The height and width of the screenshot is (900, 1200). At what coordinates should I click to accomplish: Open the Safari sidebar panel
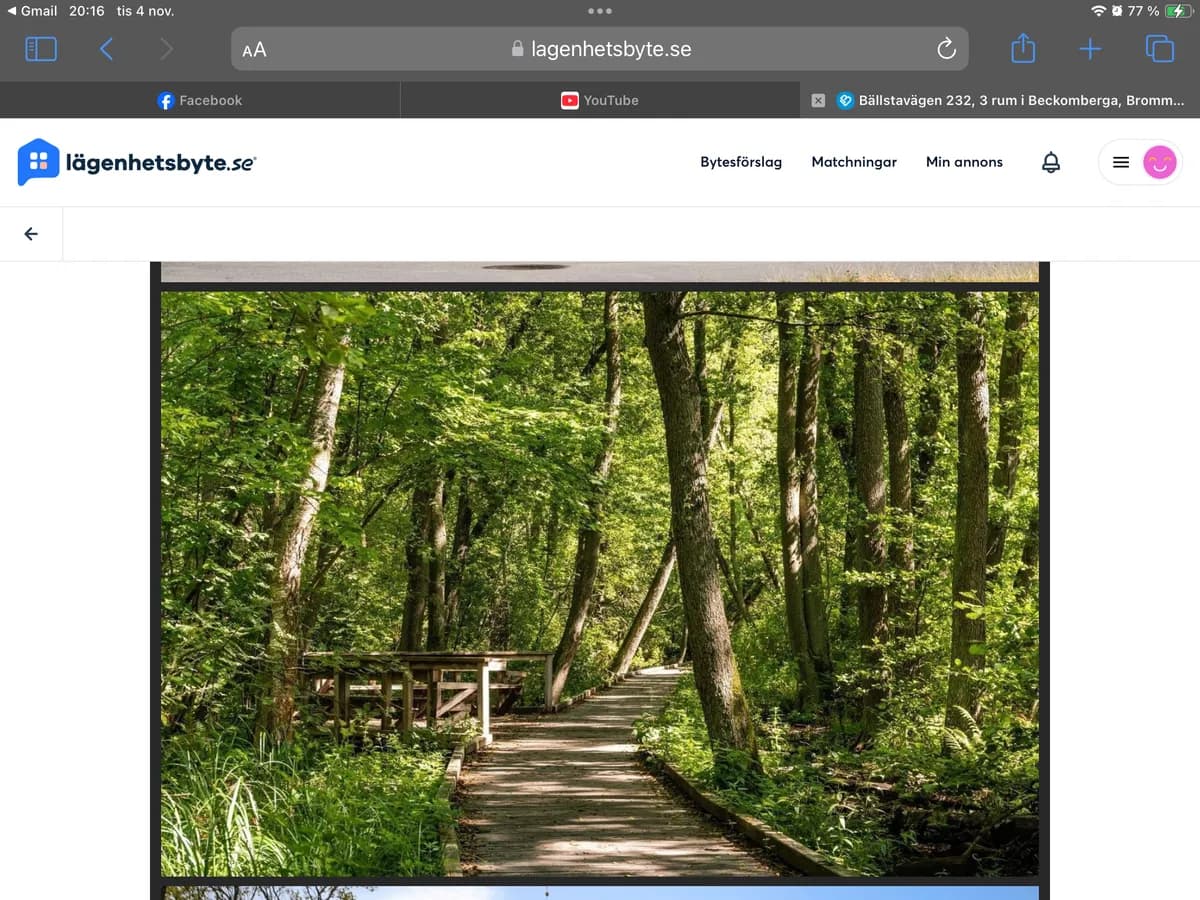[x=41, y=49]
